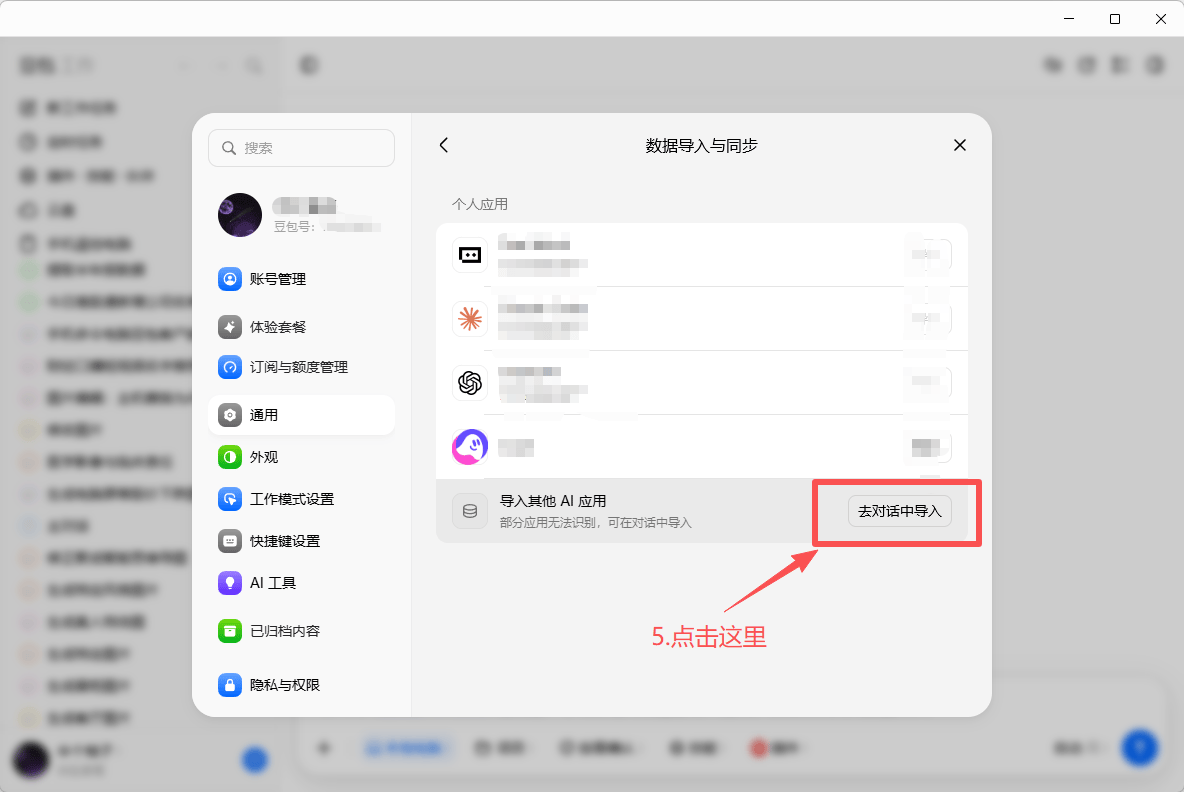Image resolution: width=1184 pixels, height=792 pixels.
Task: Click the profile avatar in settings sidebar
Action: 240,215
